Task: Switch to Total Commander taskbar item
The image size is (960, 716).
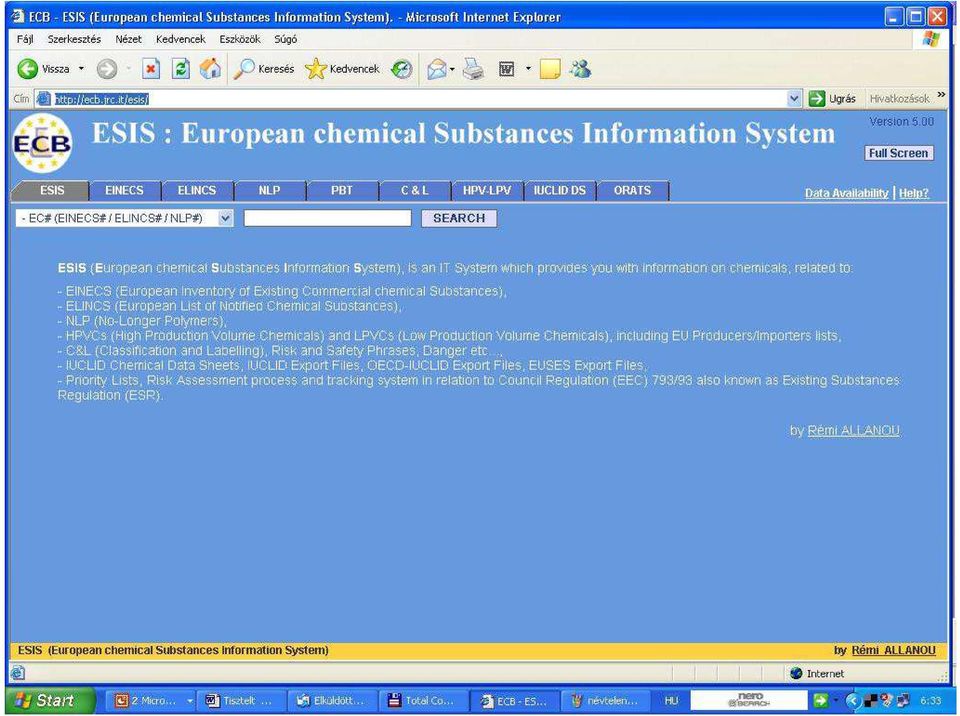Action: [x=423, y=701]
